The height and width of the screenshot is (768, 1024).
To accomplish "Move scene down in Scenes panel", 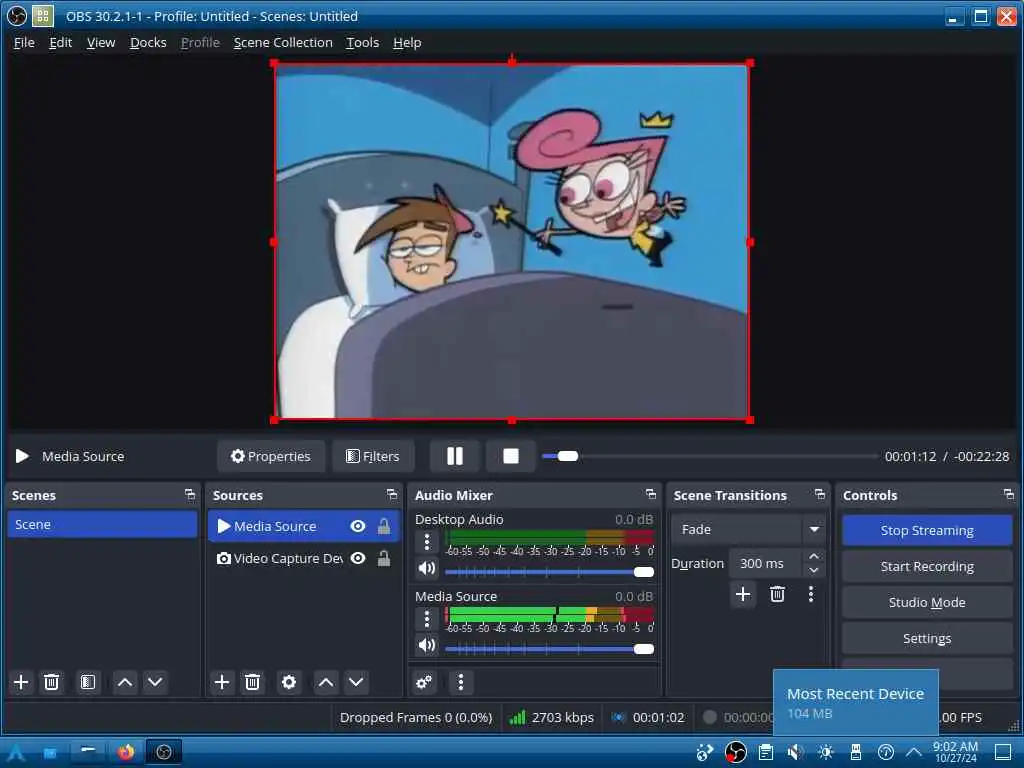I will click(155, 682).
